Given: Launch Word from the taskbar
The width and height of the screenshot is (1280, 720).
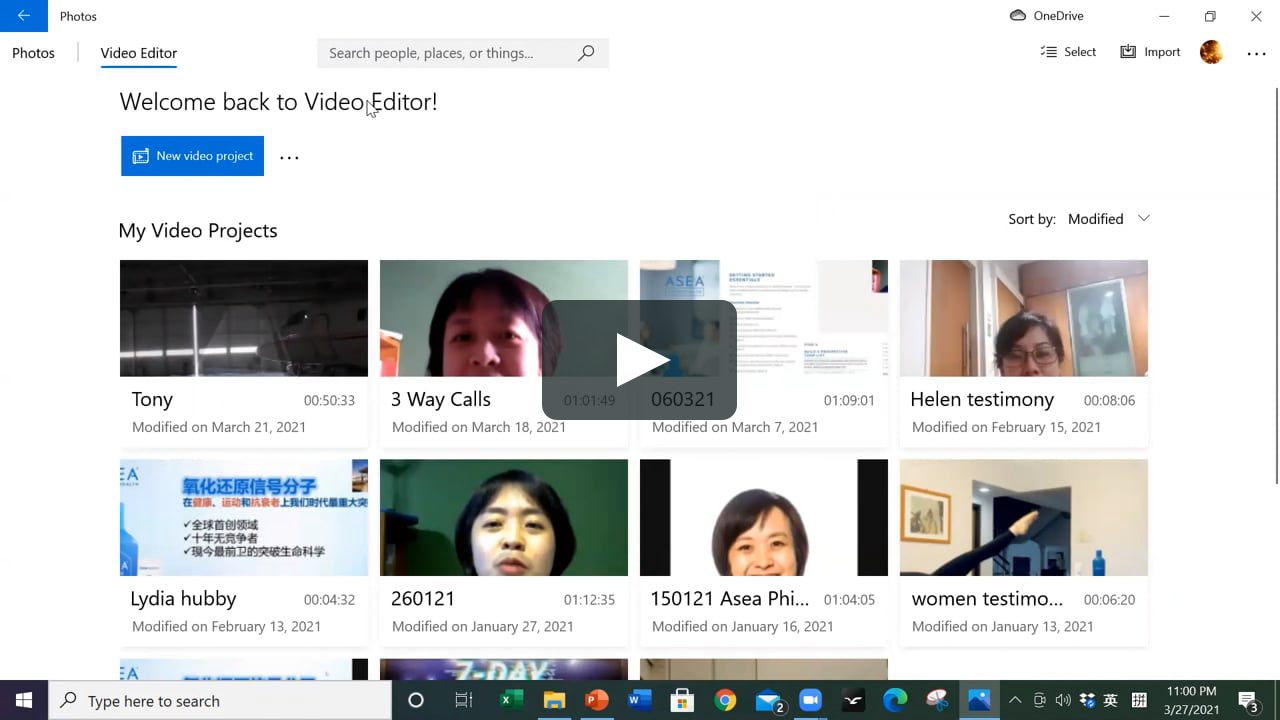Looking at the screenshot, I should pyautogui.click(x=640, y=700).
